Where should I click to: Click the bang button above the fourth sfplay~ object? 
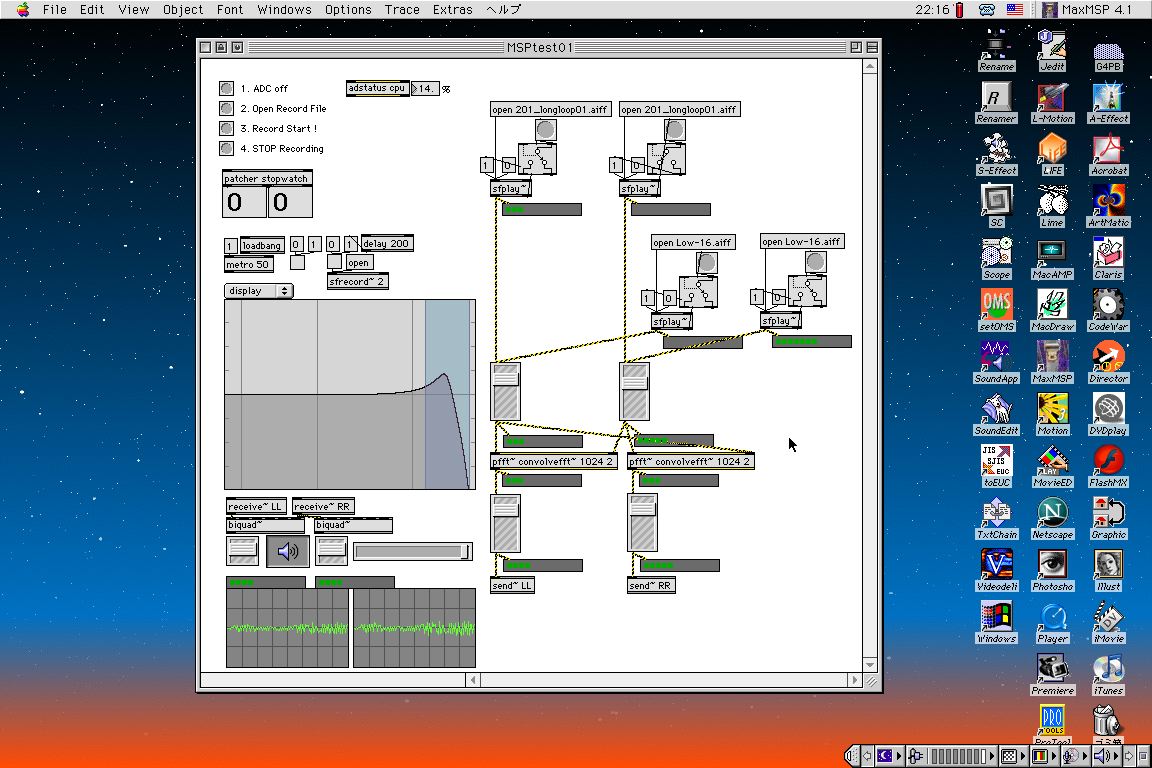pos(816,262)
